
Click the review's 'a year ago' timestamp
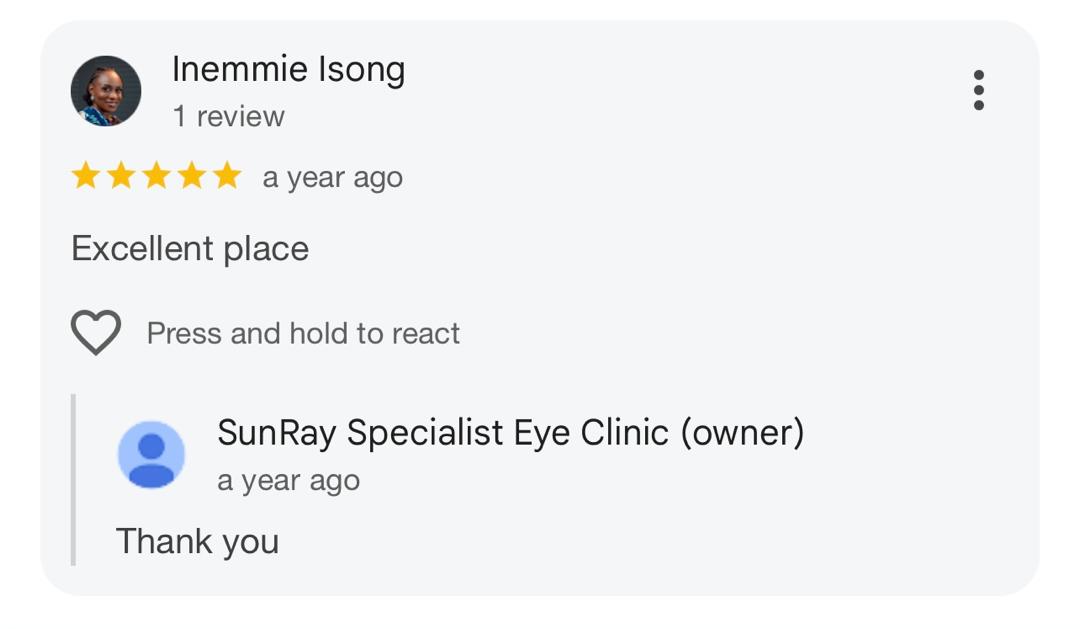pos(333,178)
